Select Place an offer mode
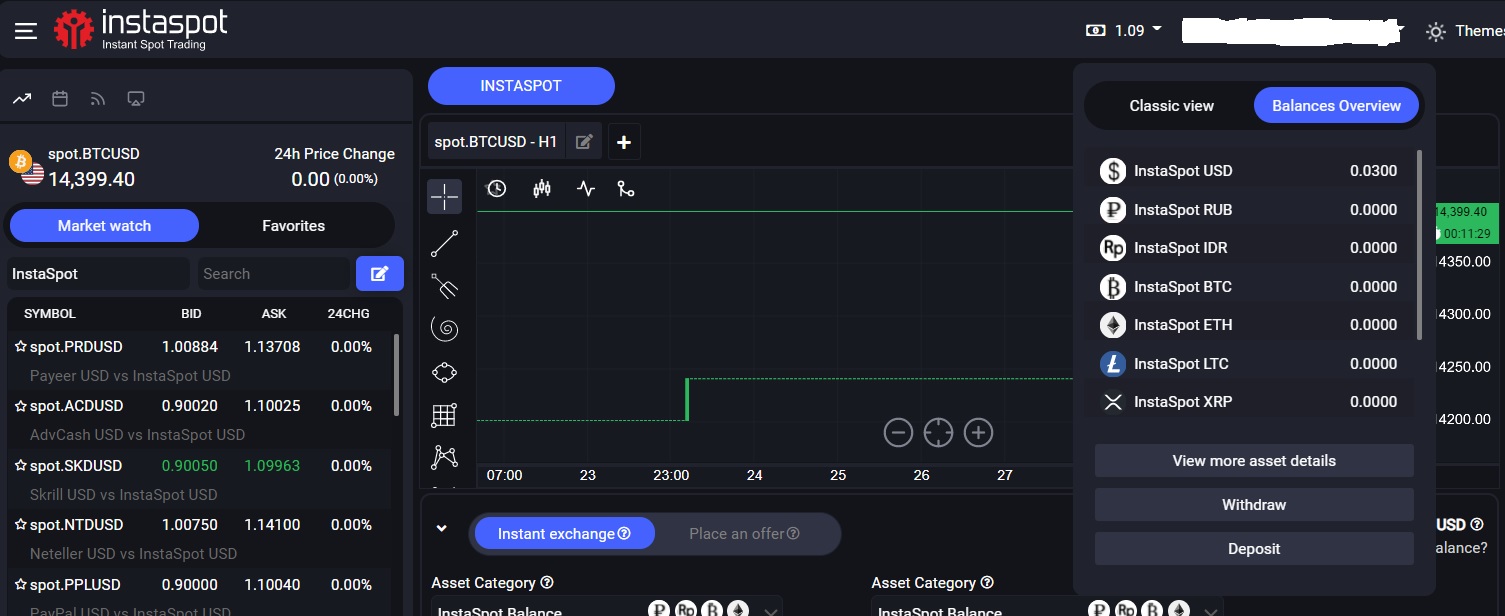 [744, 534]
